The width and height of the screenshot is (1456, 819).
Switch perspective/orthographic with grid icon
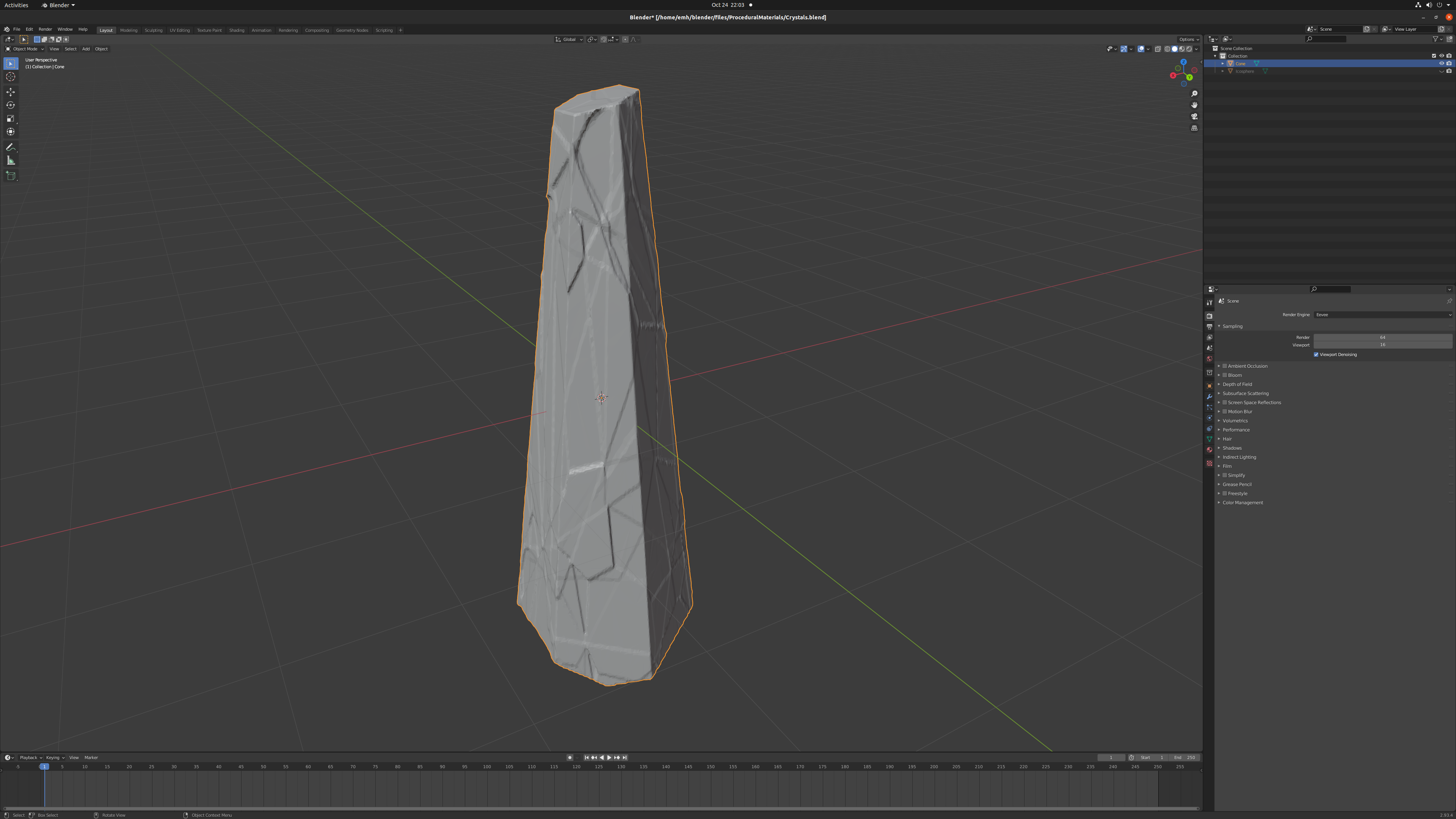click(x=1194, y=128)
